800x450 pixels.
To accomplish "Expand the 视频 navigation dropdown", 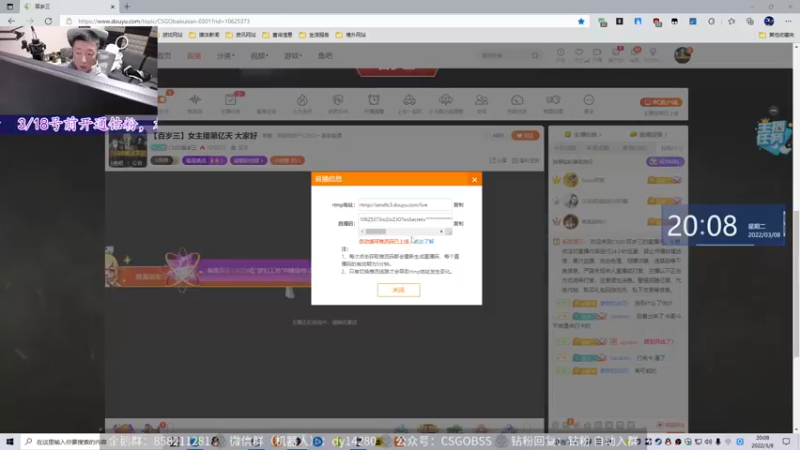I will [x=259, y=56].
